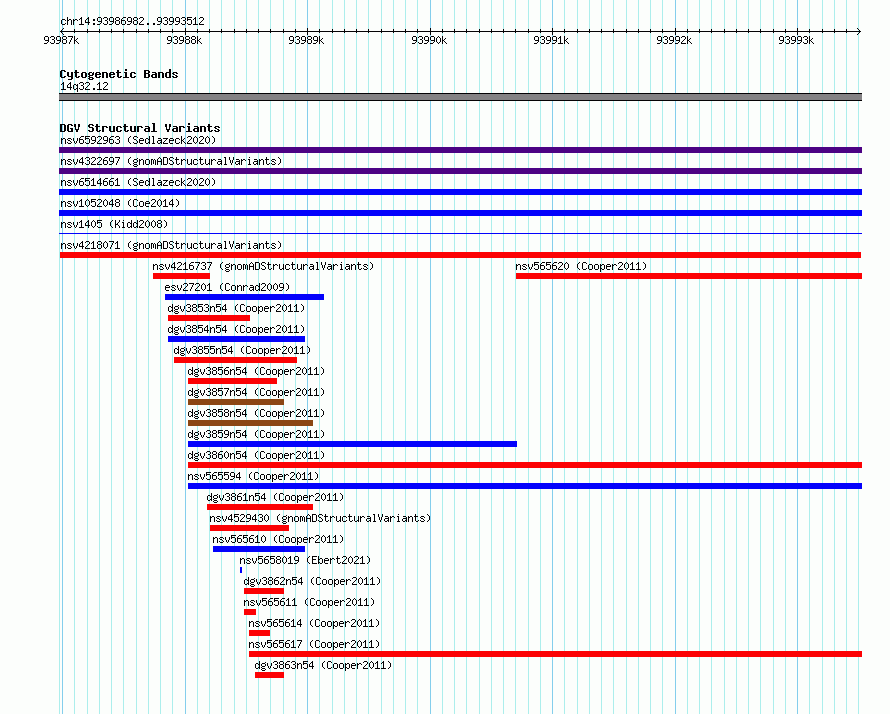
Task: Open dgv3855n54 (Cooper2011) variant label
Action: pos(242,350)
